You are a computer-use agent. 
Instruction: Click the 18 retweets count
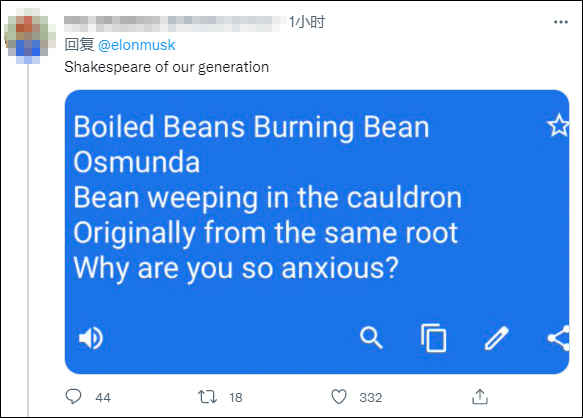click(236, 398)
